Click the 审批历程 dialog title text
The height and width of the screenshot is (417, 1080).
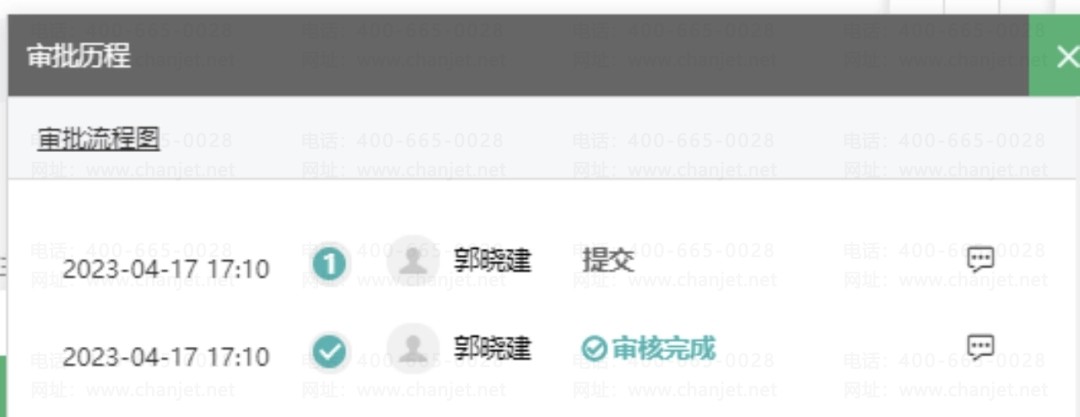79,56
